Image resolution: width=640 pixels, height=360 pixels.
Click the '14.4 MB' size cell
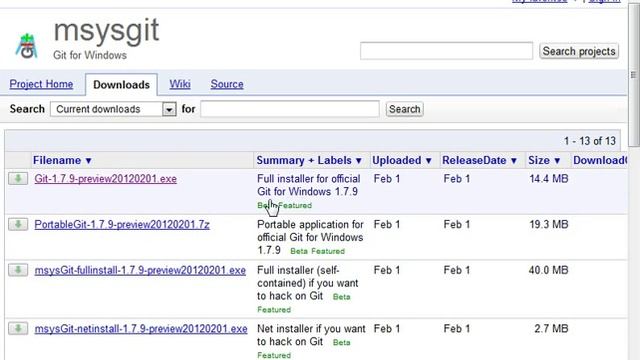[549, 179]
